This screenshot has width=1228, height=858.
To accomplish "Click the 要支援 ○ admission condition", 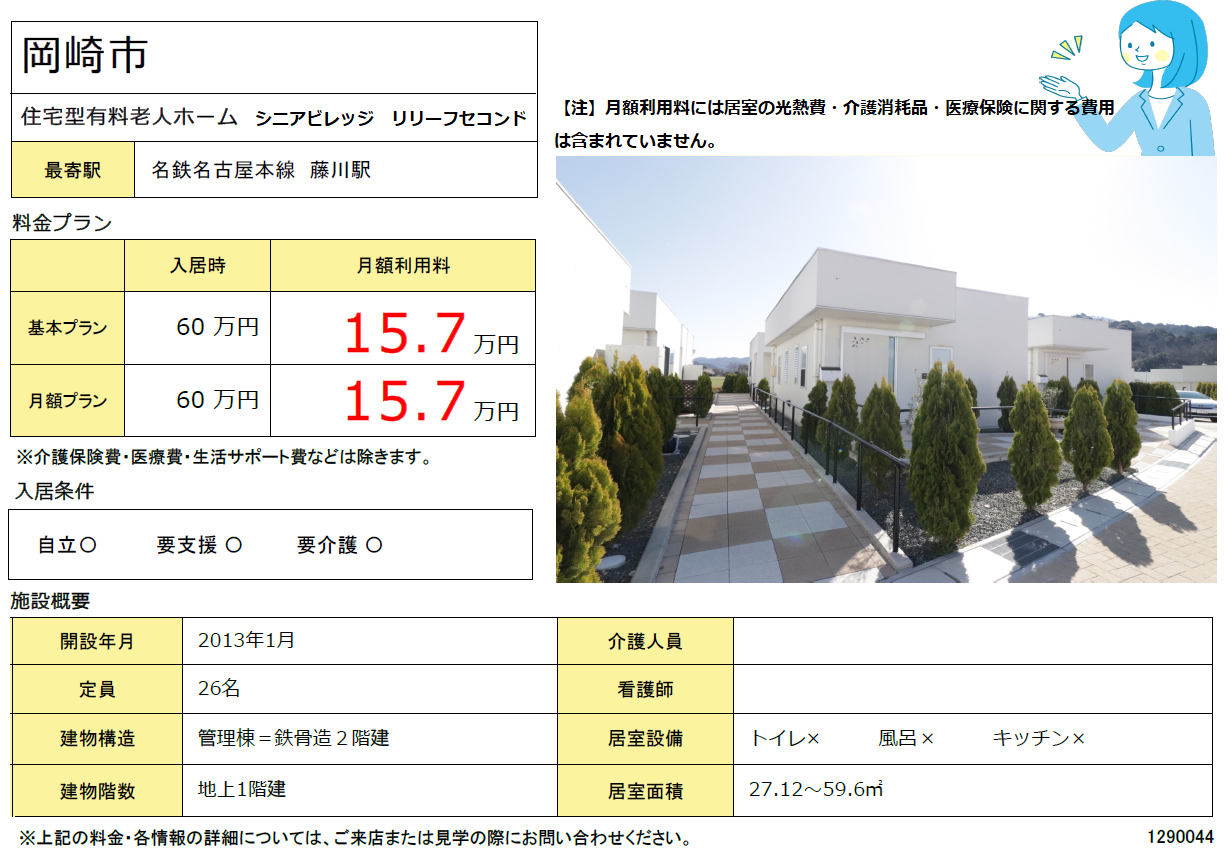I will click(199, 545).
